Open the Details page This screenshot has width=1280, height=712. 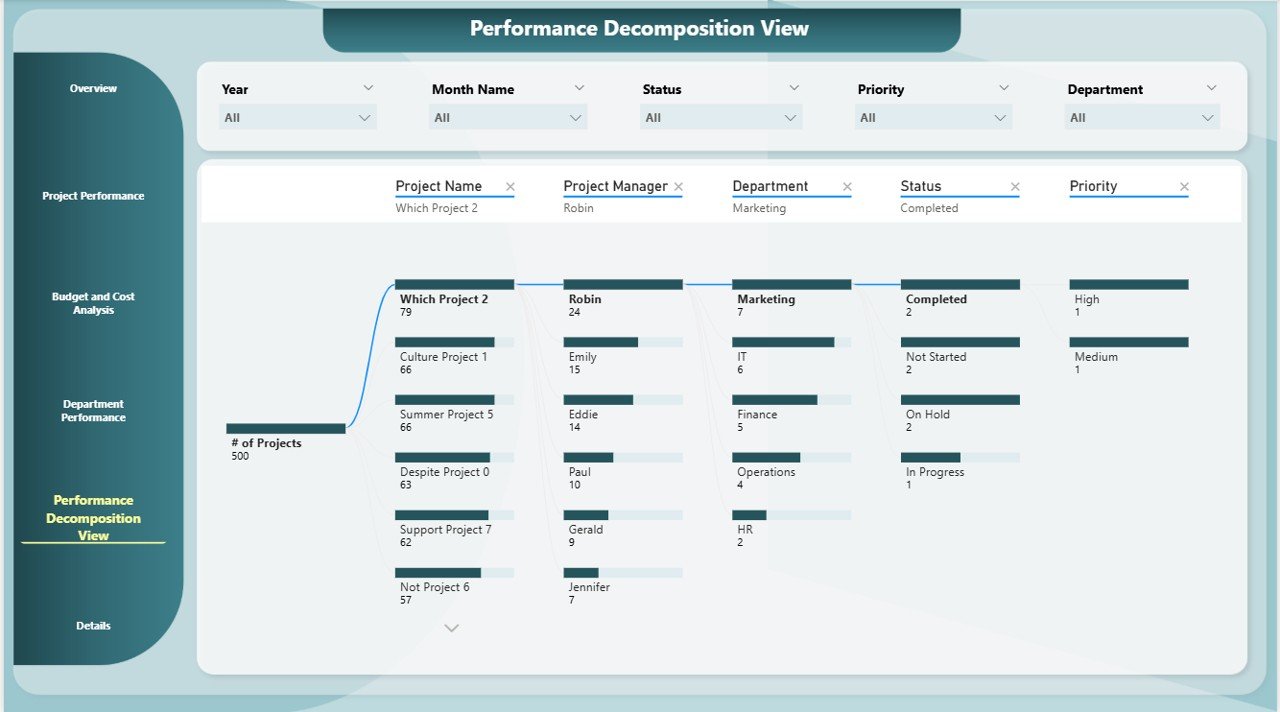click(93, 626)
